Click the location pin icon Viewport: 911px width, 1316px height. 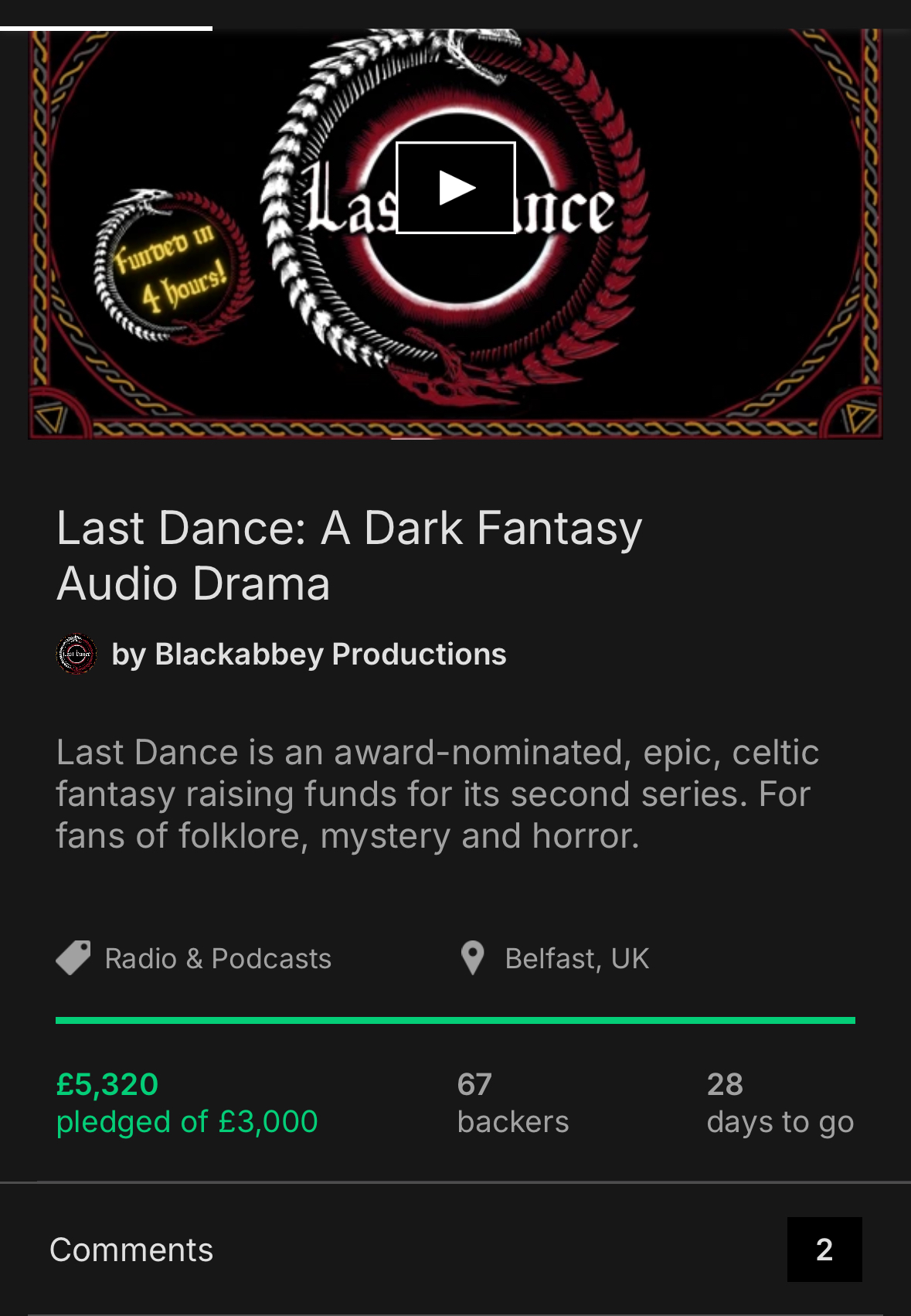click(472, 958)
